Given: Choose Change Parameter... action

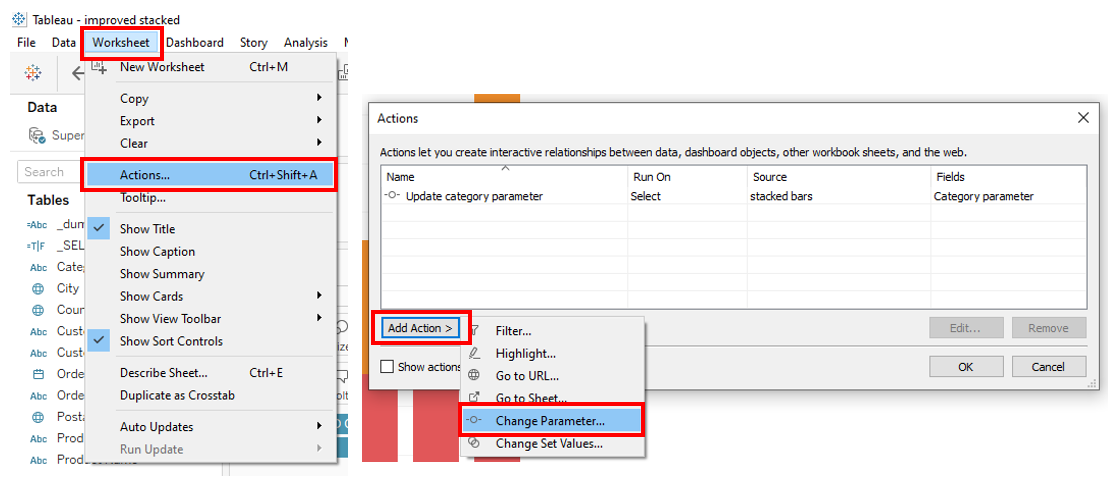Looking at the screenshot, I should click(x=551, y=421).
